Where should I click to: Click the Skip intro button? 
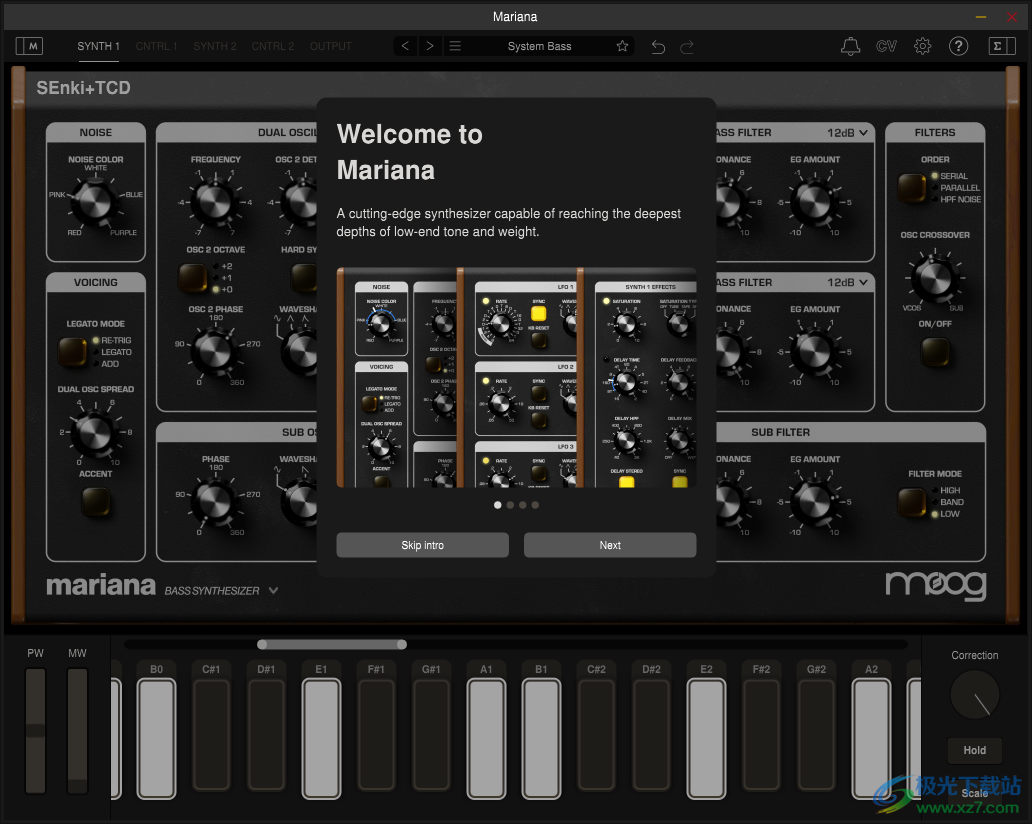[422, 545]
